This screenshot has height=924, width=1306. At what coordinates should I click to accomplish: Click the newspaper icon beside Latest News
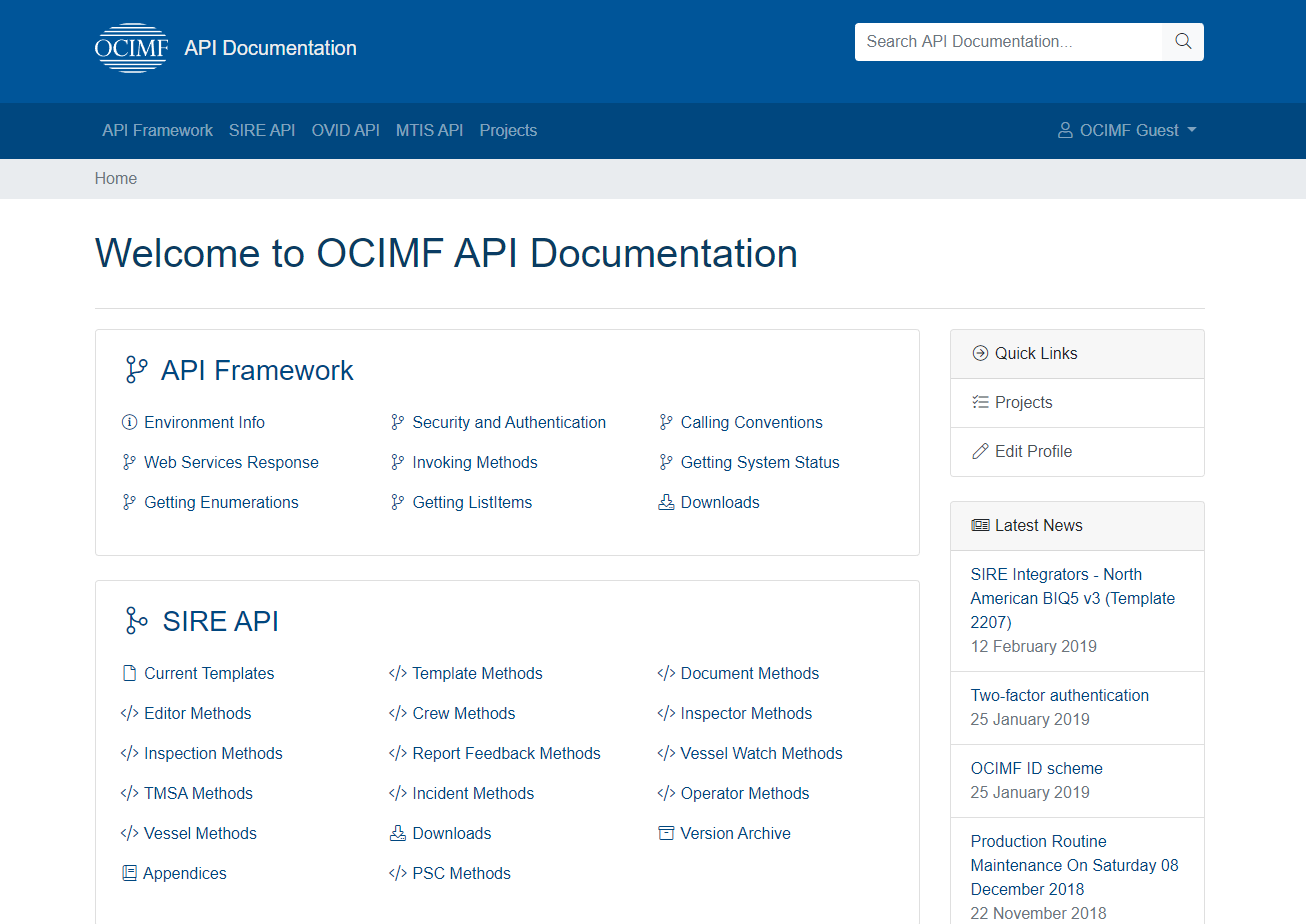pyautogui.click(x=980, y=525)
